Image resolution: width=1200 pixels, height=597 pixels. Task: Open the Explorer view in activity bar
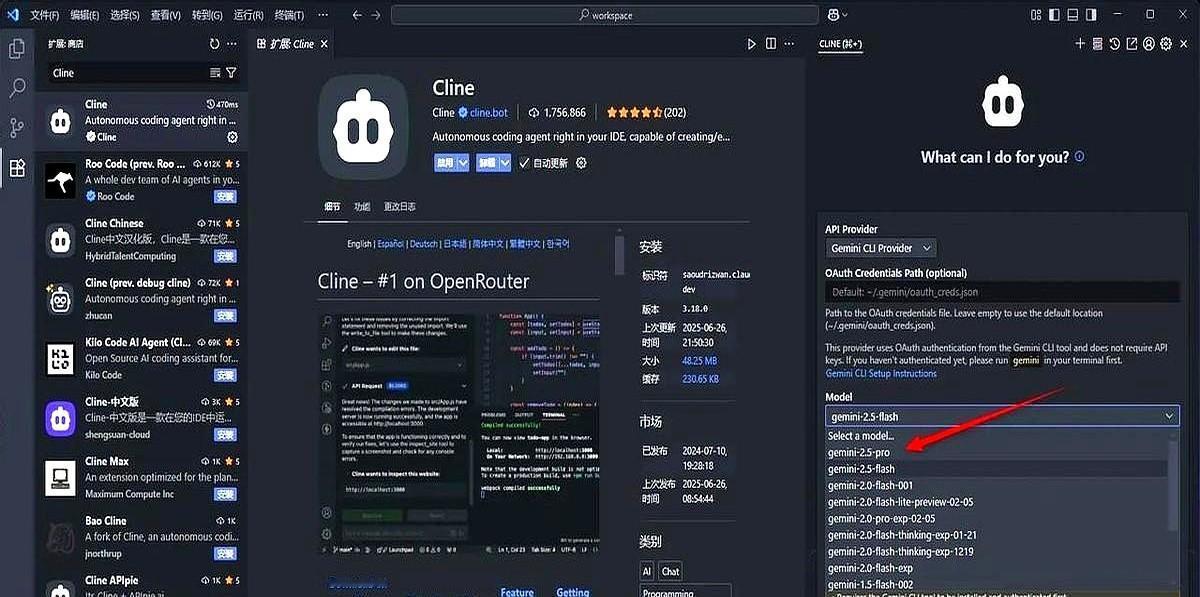(x=17, y=49)
